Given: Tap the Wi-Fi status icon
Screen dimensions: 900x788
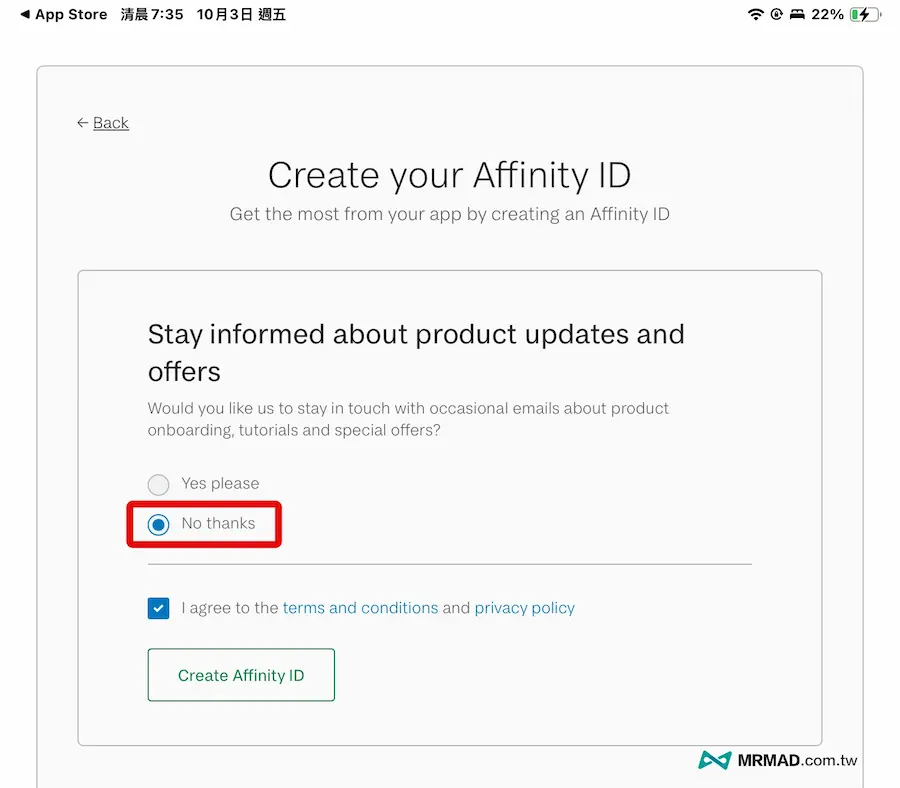Looking at the screenshot, I should point(755,14).
